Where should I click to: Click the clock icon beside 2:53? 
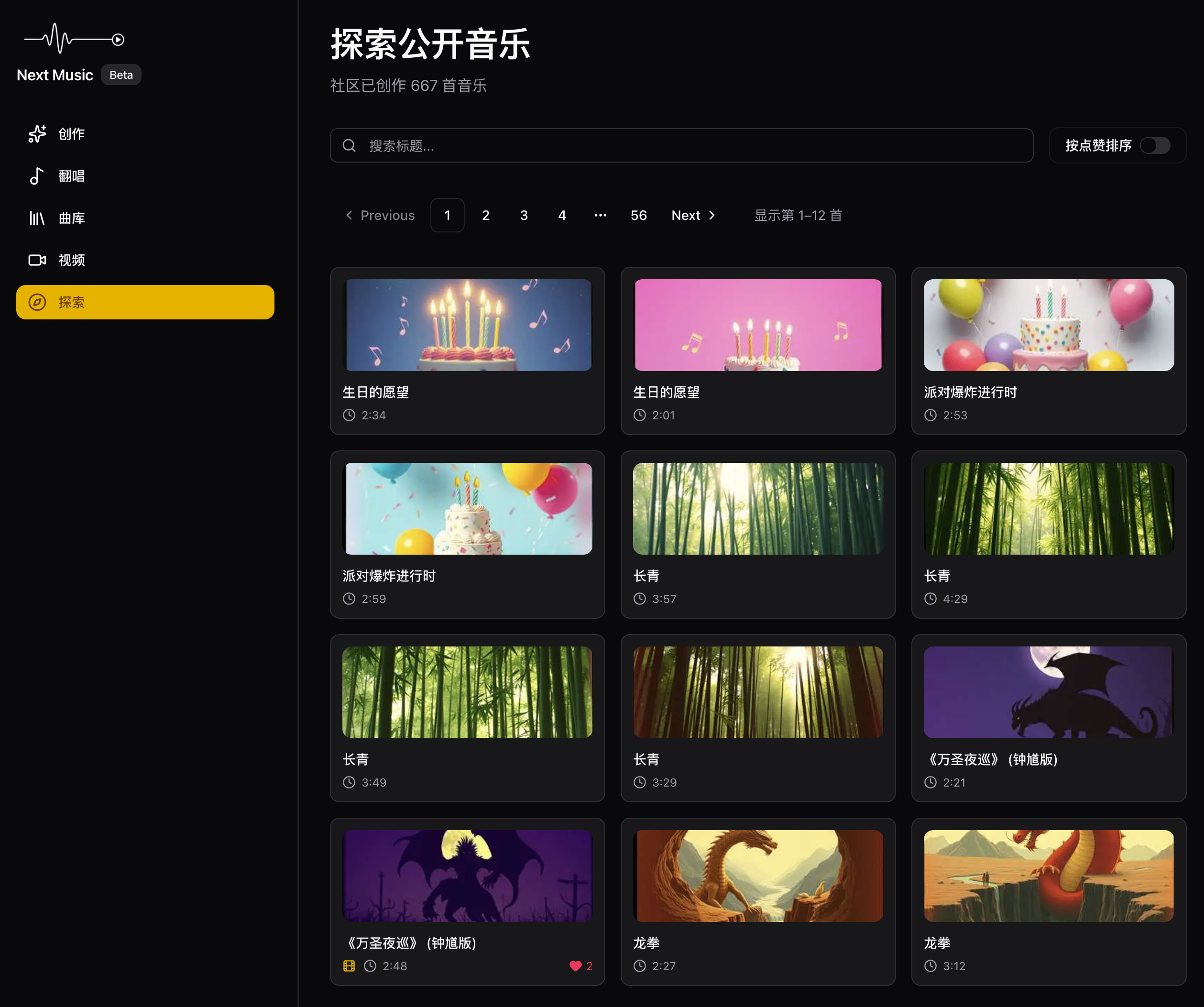(x=930, y=415)
